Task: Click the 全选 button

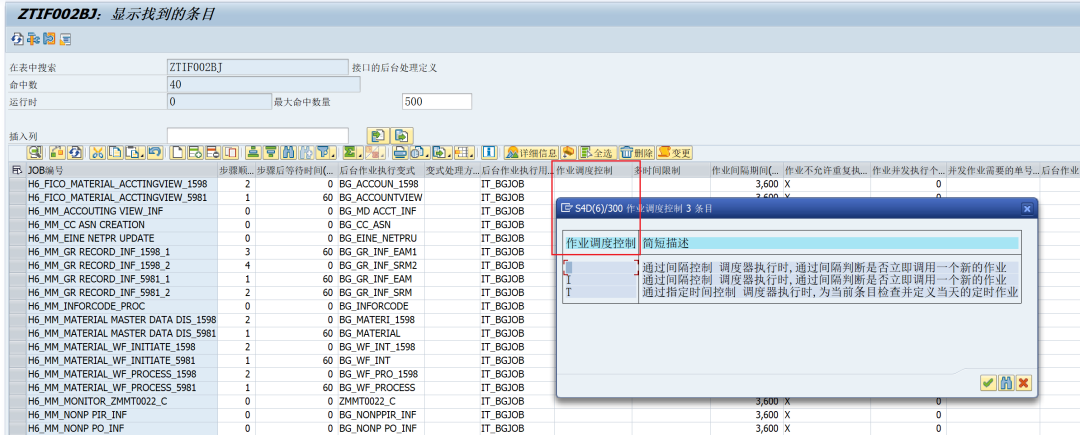Action: click(596, 153)
